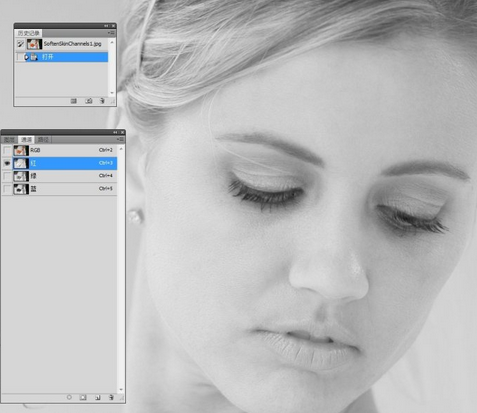Collapse Channels panel with double-arrow icon
This screenshot has height=413, width=477.
(x=115, y=132)
